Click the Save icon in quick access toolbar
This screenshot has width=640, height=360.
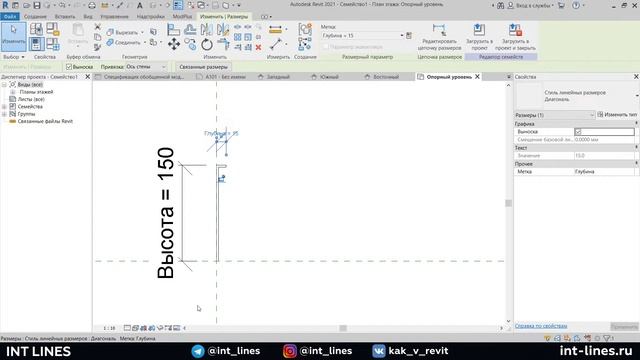click(37, 5)
